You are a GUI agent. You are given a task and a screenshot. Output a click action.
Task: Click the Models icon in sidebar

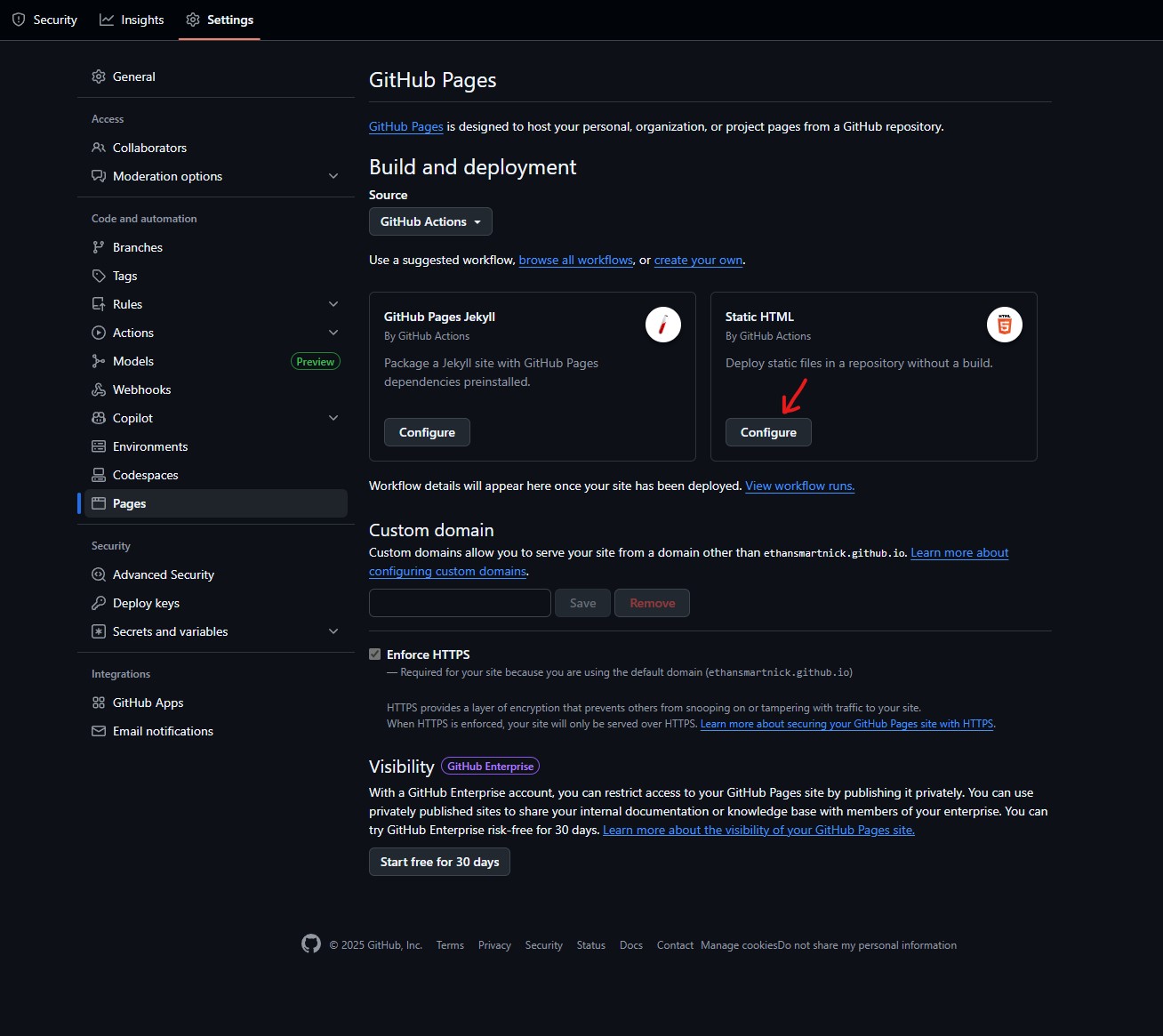pos(99,361)
